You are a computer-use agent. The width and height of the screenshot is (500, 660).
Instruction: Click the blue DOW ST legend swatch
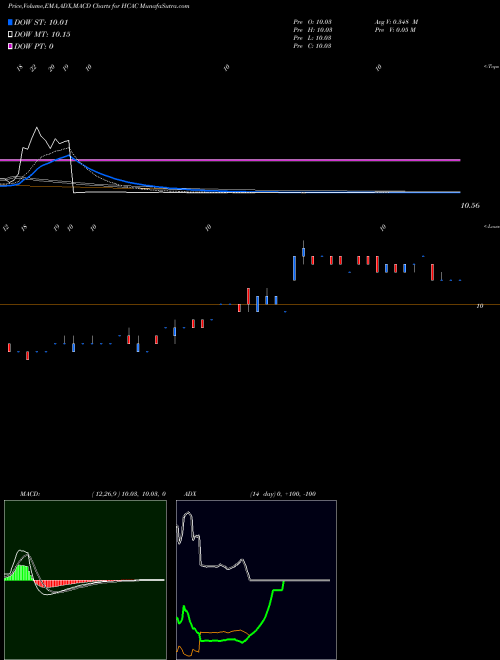(10, 22)
